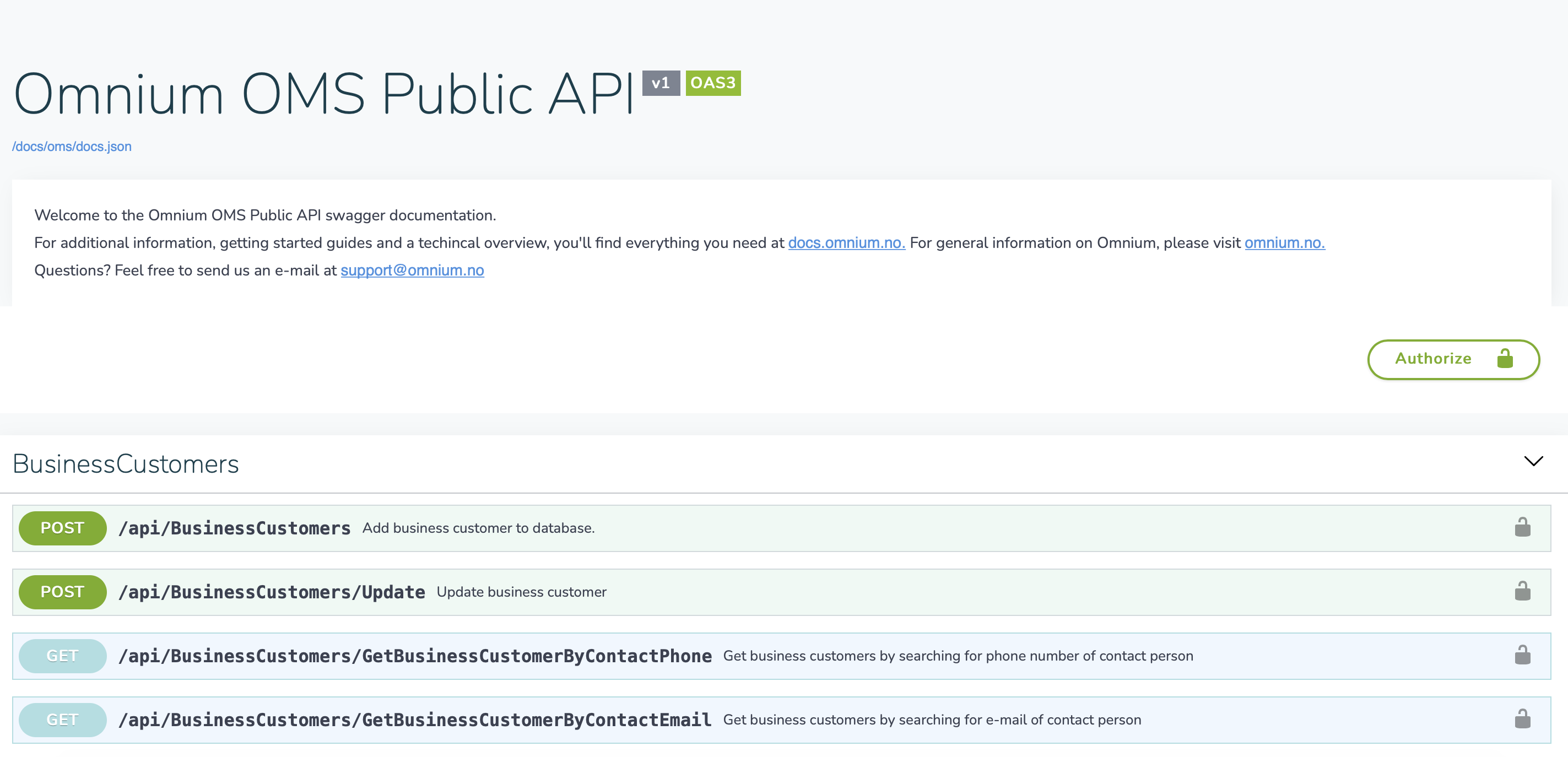Click the lock icon on POST /api/BusinessCustomers row
1568x757 pixels.
point(1522,527)
